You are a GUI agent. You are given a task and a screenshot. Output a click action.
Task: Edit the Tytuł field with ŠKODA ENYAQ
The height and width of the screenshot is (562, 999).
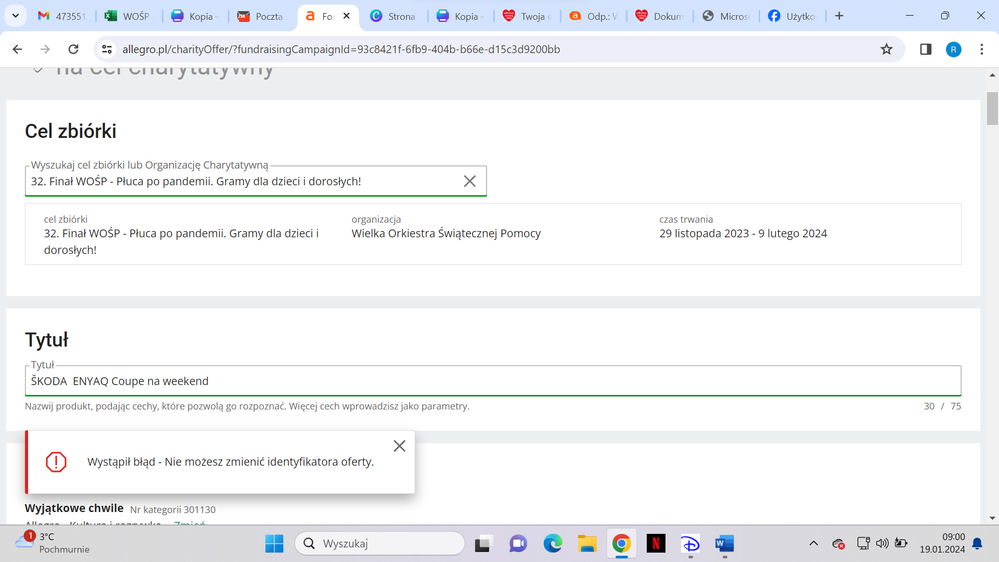tap(492, 381)
